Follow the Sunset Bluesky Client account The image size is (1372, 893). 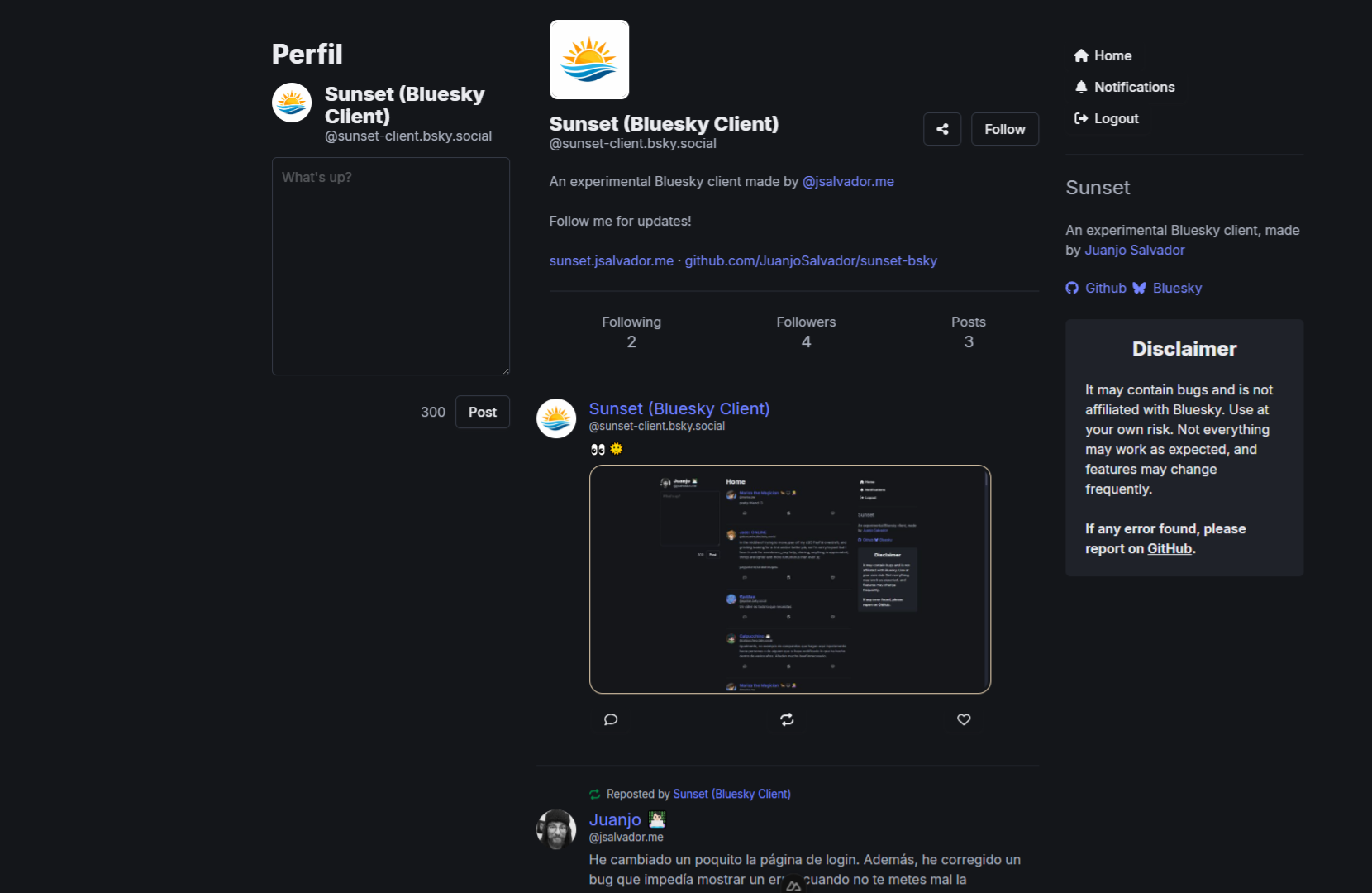click(1004, 129)
